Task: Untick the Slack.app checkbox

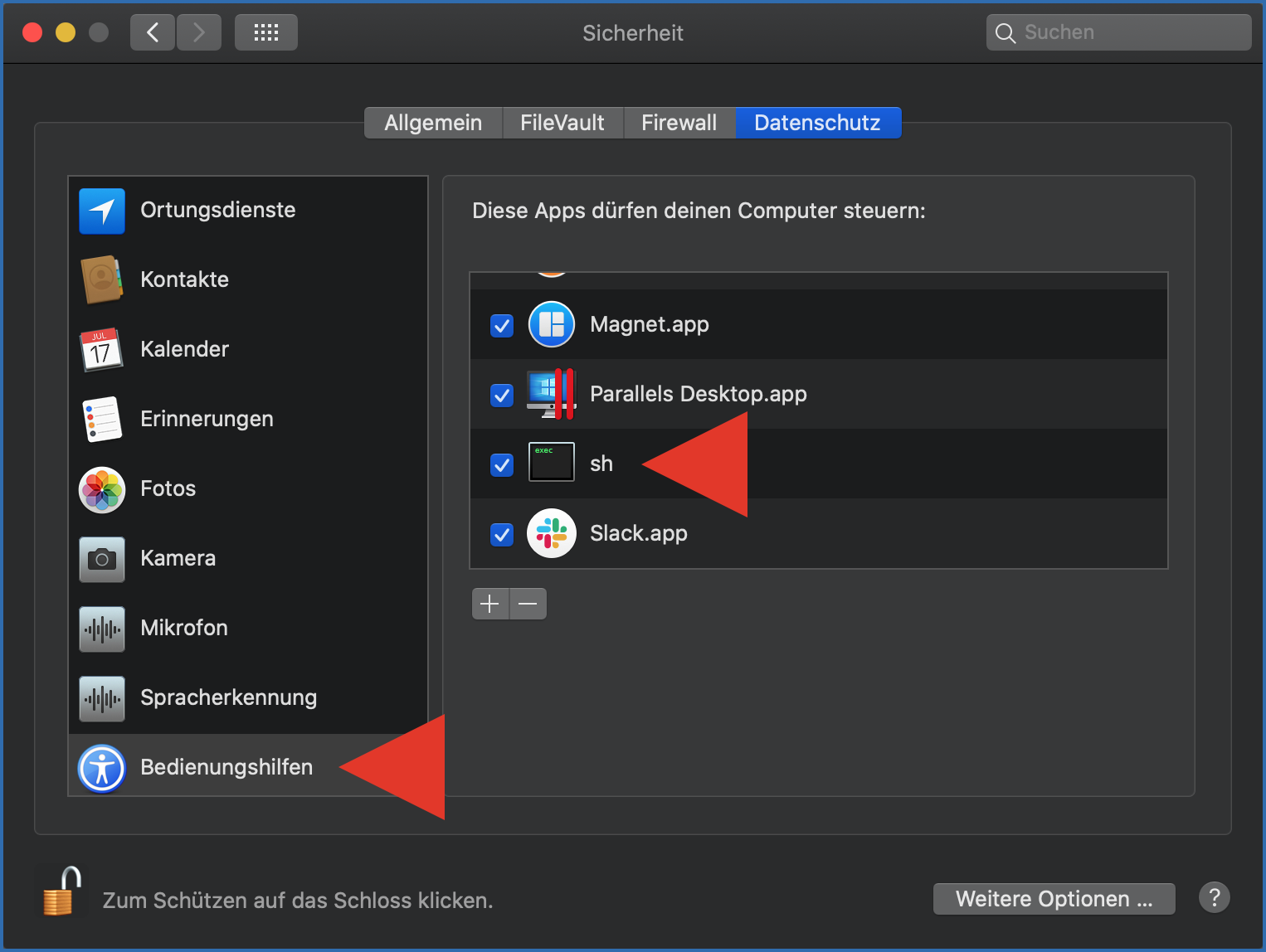Action: pos(502,534)
